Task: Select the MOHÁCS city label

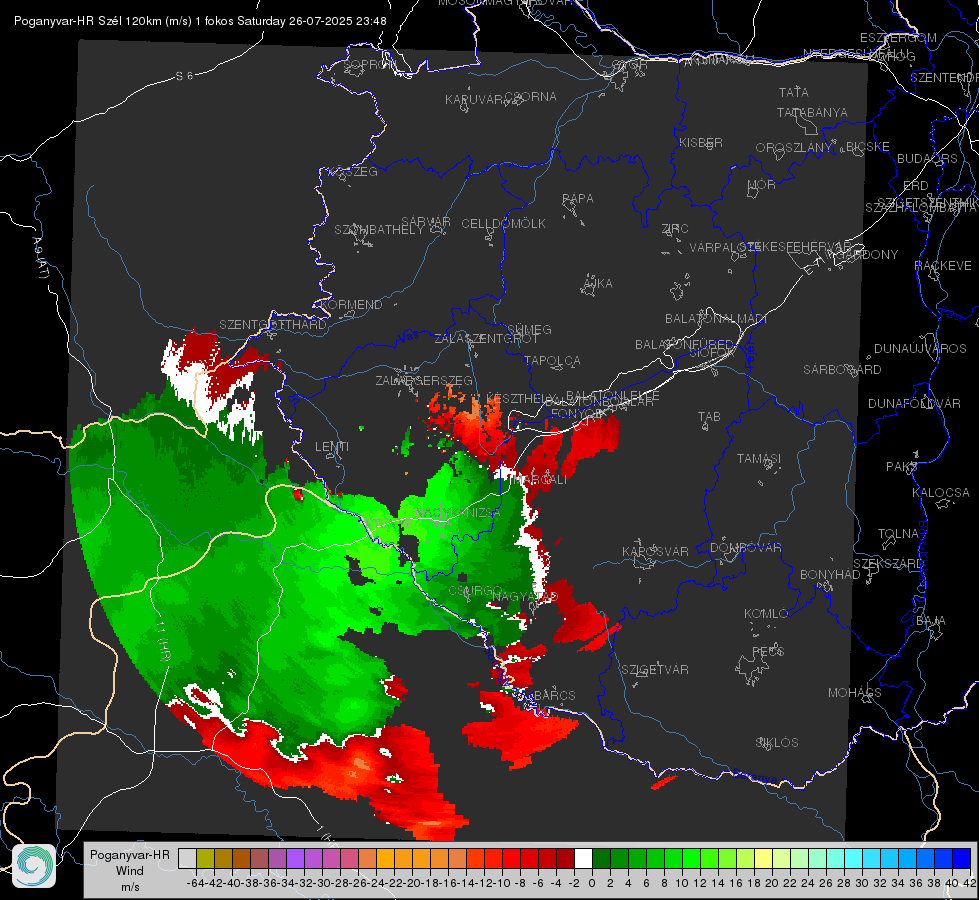Action: (x=855, y=693)
